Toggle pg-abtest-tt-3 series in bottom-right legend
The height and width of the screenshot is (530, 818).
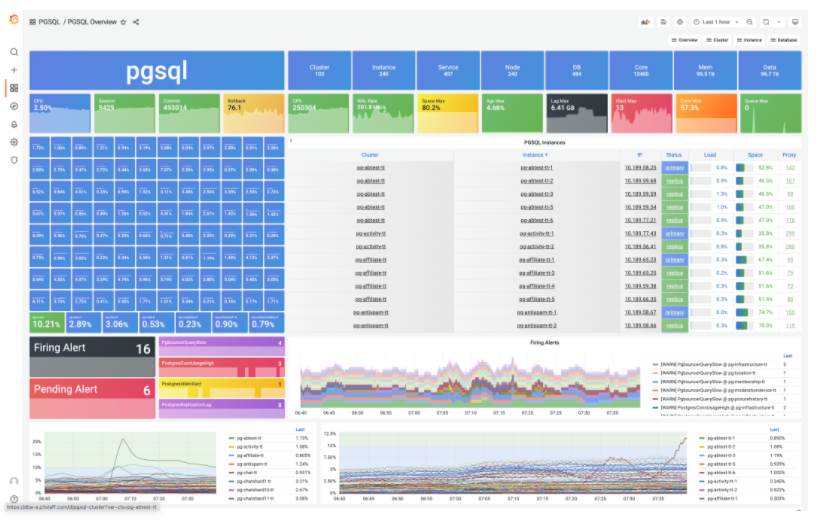coord(721,455)
